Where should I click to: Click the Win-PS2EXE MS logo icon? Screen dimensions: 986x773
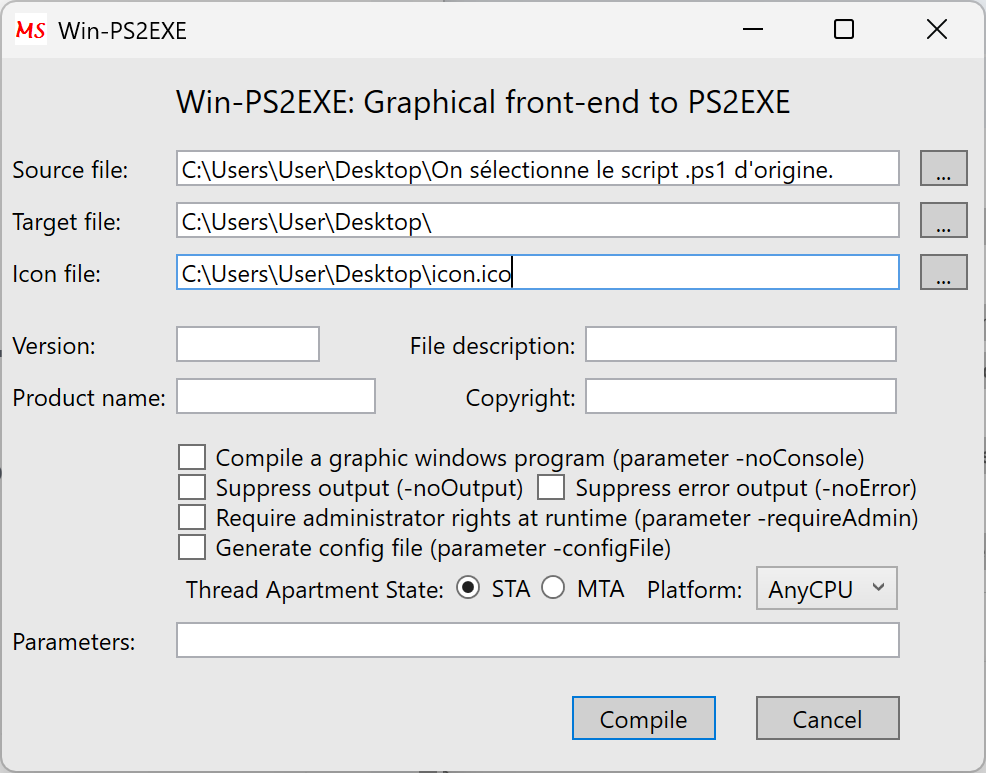pyautogui.click(x=29, y=30)
